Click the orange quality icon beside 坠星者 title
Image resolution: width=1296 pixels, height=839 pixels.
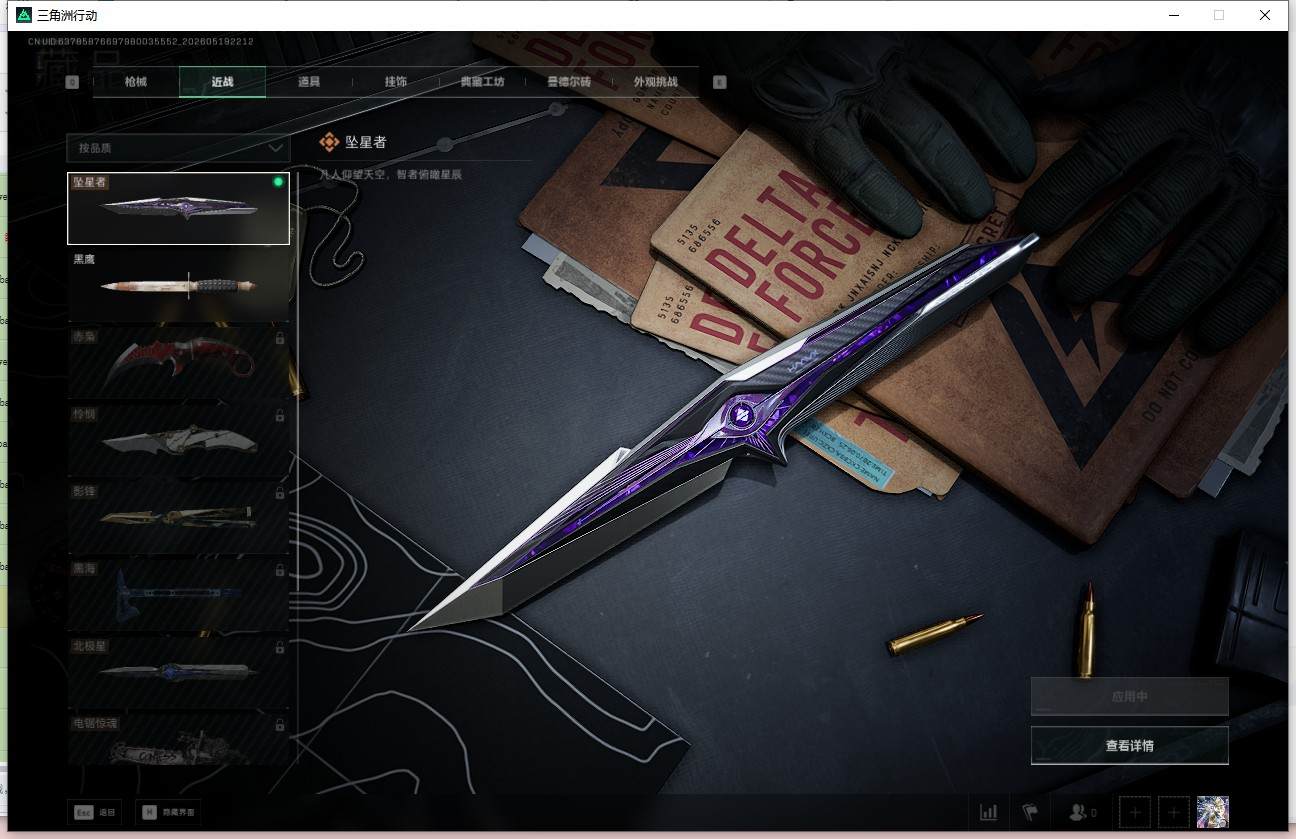click(x=329, y=142)
